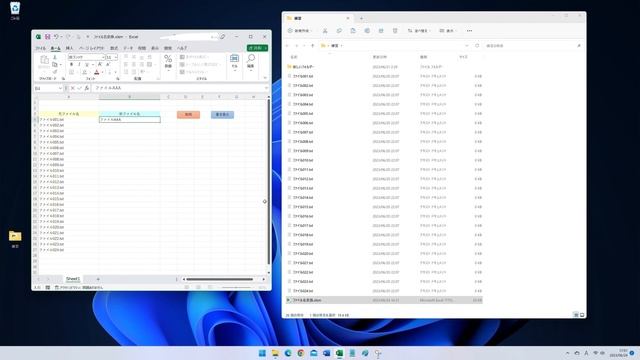Open the Excel font size dropdown

click(x=116, y=58)
